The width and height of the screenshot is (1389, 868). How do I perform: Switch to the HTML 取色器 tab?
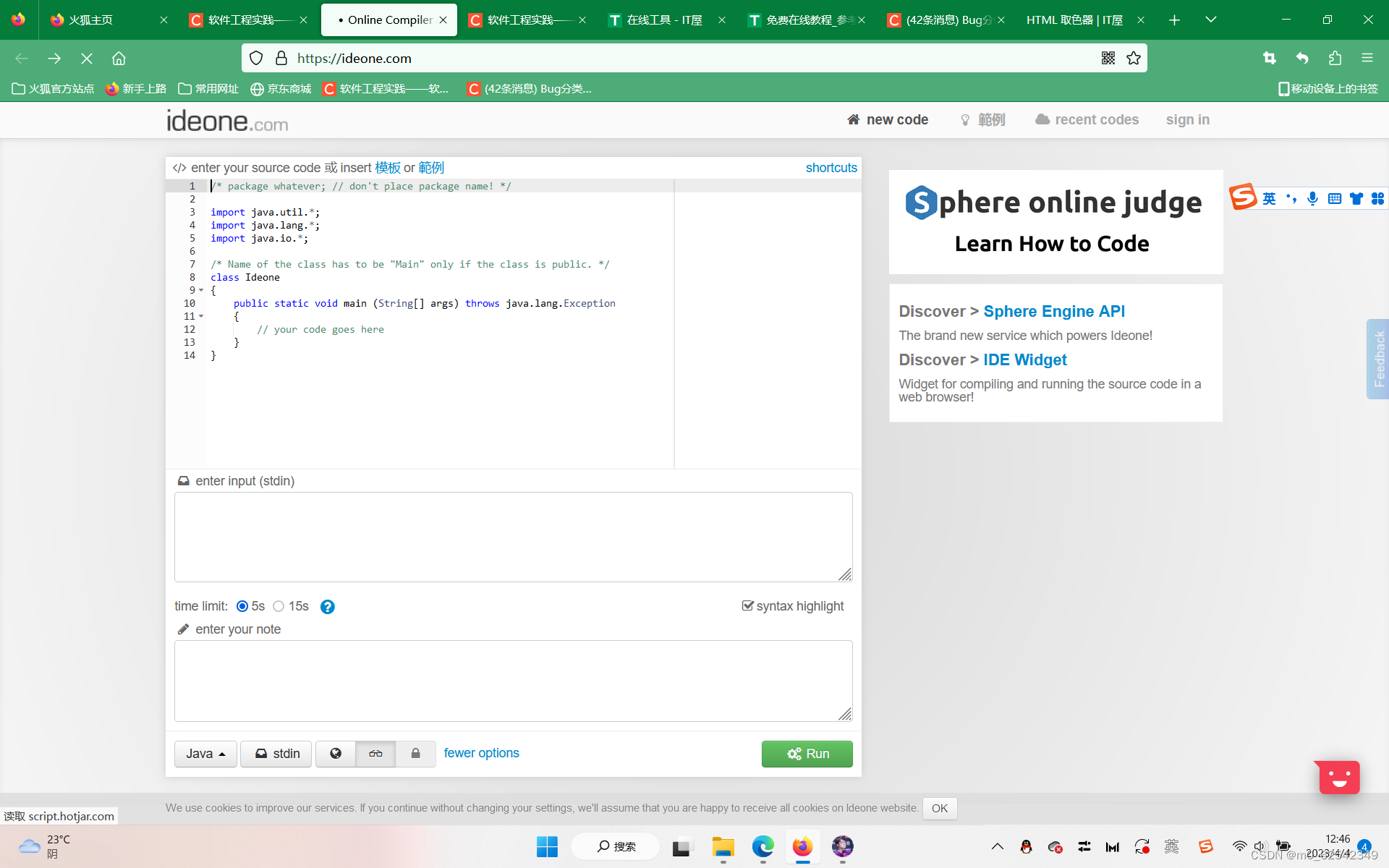click(1074, 20)
